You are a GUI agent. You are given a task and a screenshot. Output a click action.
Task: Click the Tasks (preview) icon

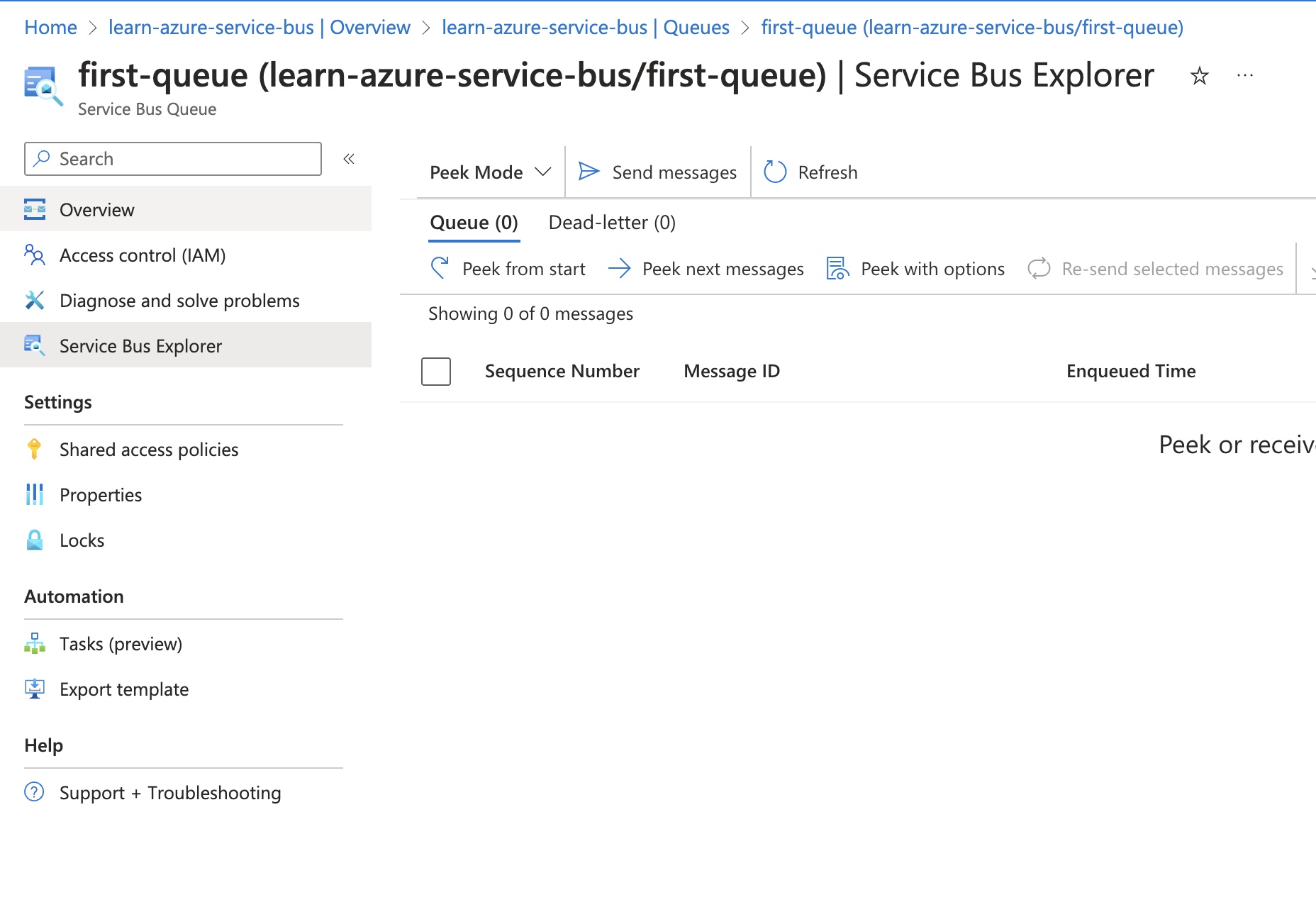[x=35, y=643]
